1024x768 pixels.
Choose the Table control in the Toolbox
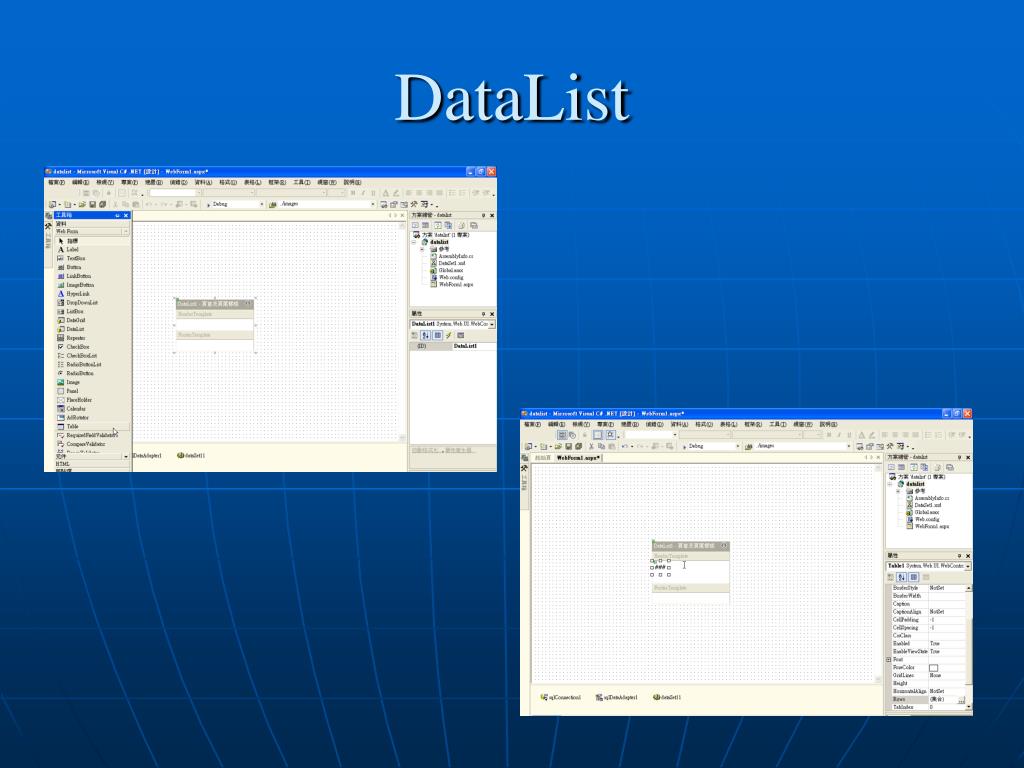click(x=67, y=426)
